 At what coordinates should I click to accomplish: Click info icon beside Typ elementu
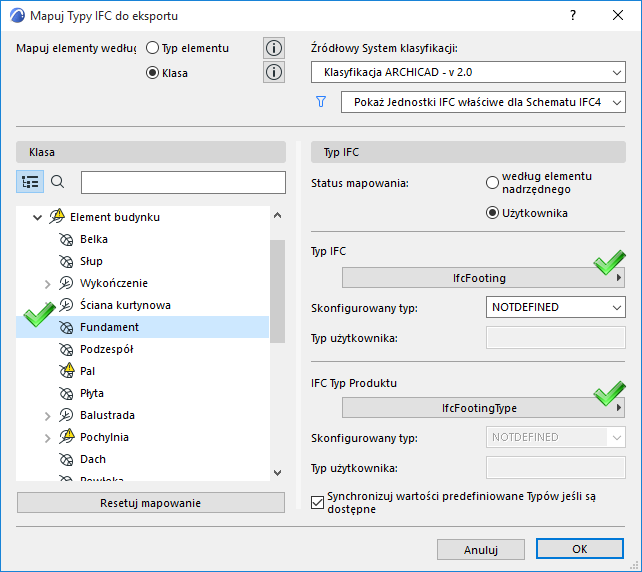[x=274, y=48]
